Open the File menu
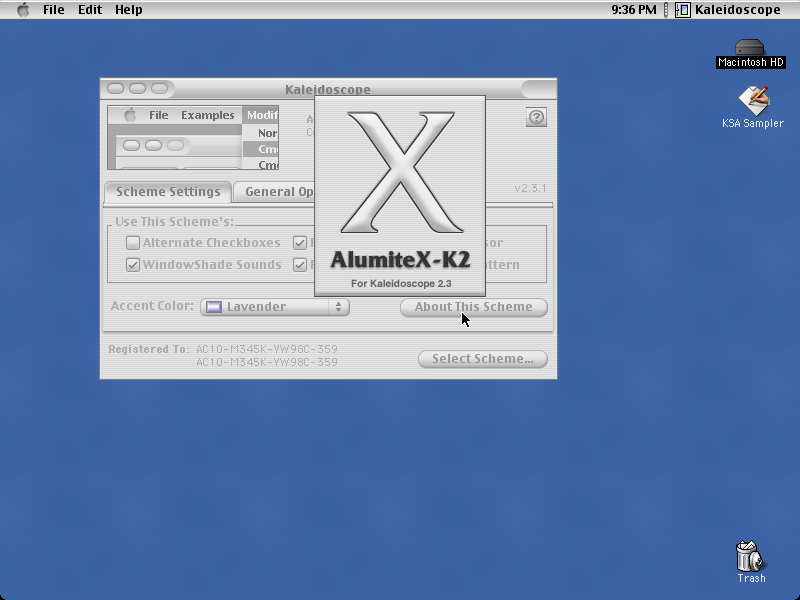 [x=54, y=10]
